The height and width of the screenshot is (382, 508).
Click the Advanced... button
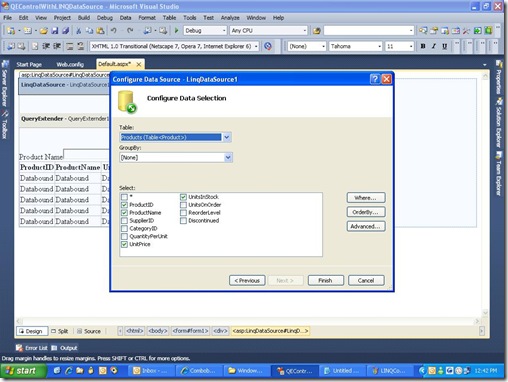[x=366, y=226]
